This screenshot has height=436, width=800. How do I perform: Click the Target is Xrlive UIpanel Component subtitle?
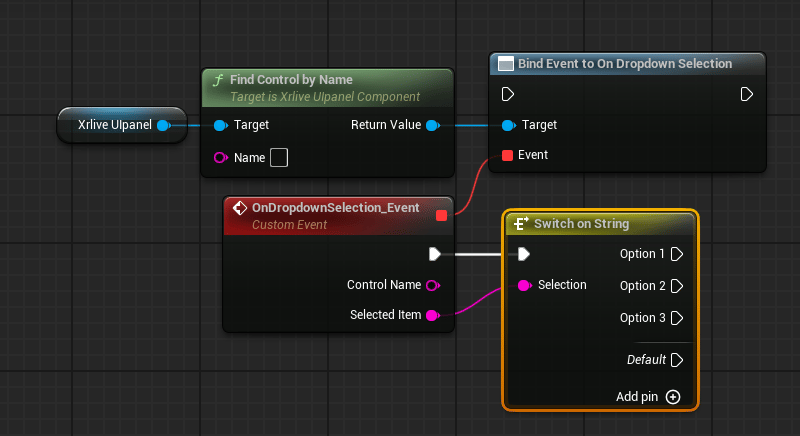pyautogui.click(x=325, y=97)
